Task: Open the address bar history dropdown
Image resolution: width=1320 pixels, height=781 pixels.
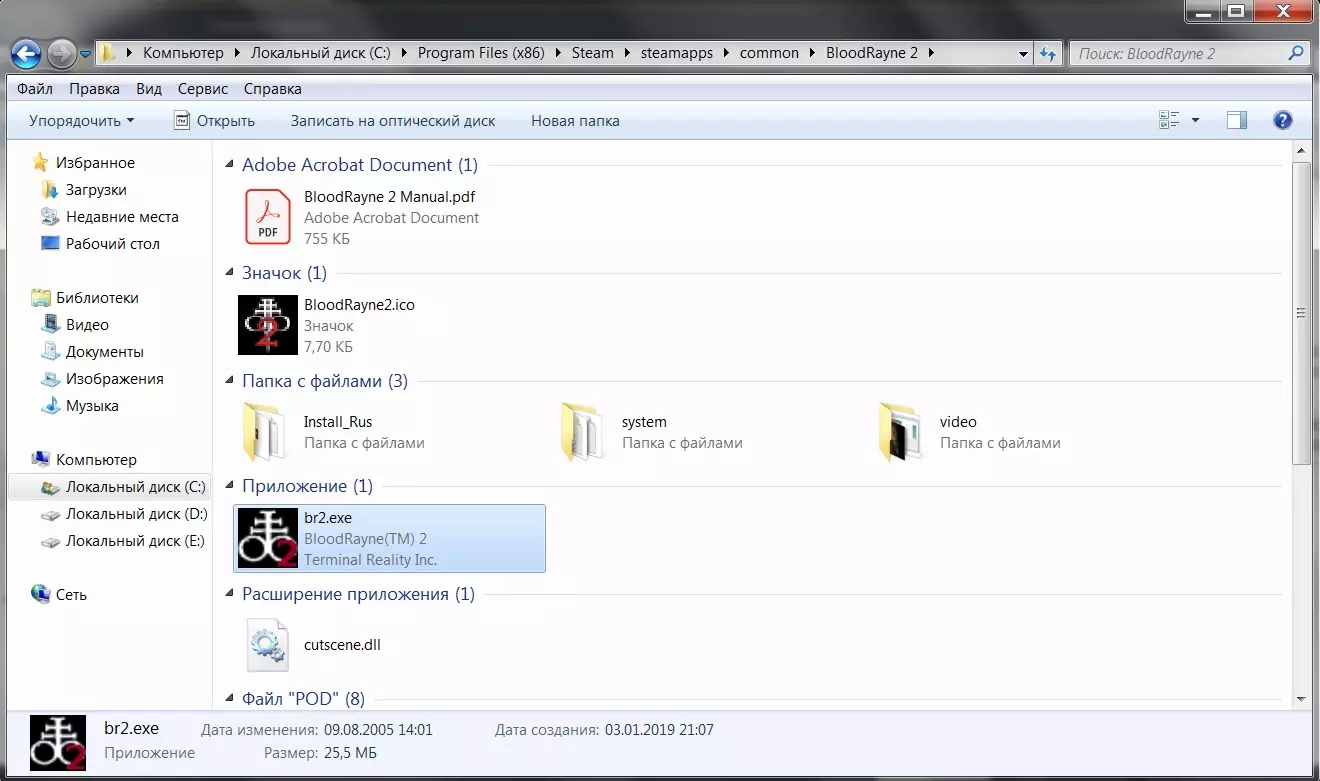Action: pyautogui.click(x=1024, y=53)
